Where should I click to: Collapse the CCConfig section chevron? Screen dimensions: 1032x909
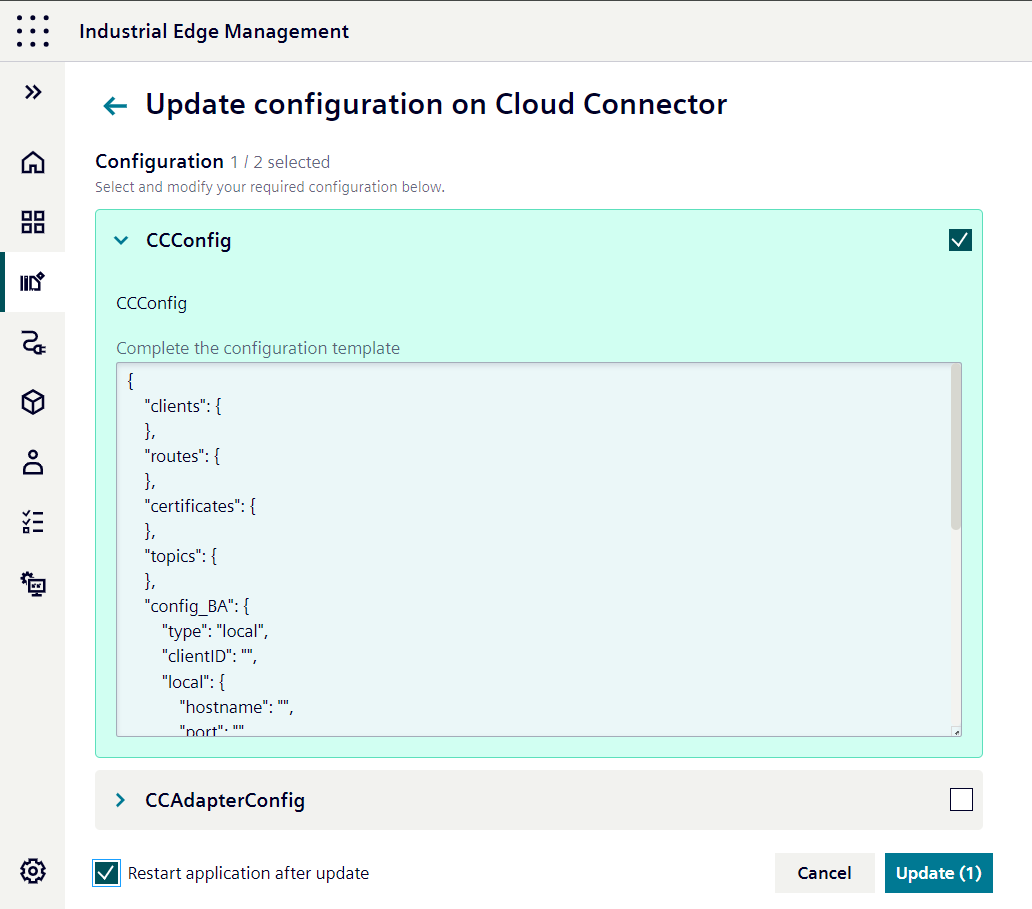(121, 240)
